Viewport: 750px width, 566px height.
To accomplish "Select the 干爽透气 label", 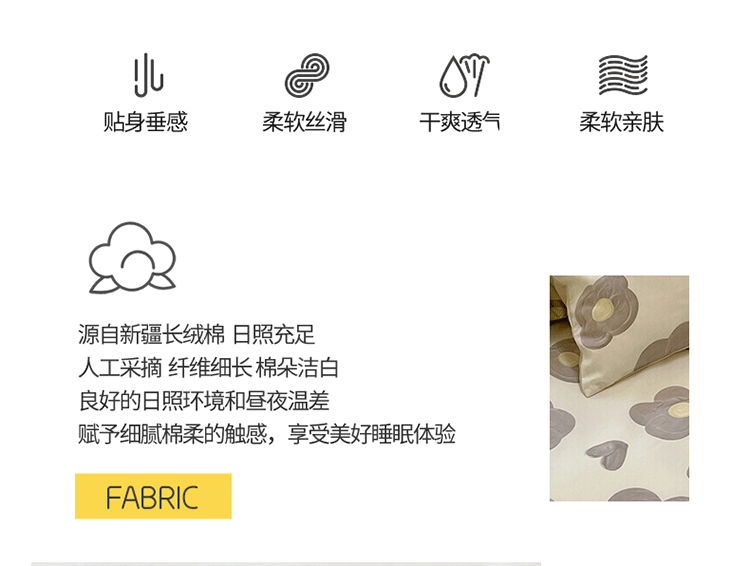I will (x=460, y=122).
